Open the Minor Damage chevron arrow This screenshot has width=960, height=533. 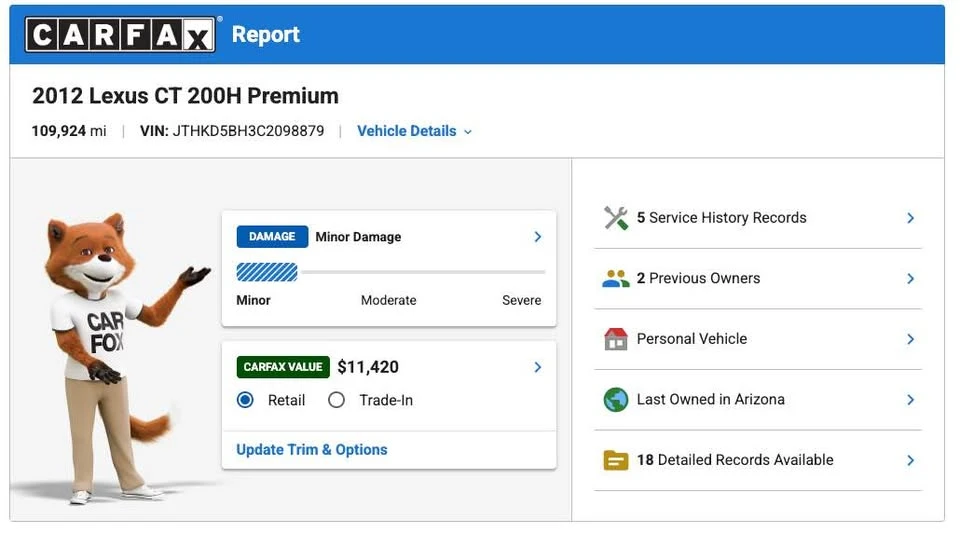538,237
